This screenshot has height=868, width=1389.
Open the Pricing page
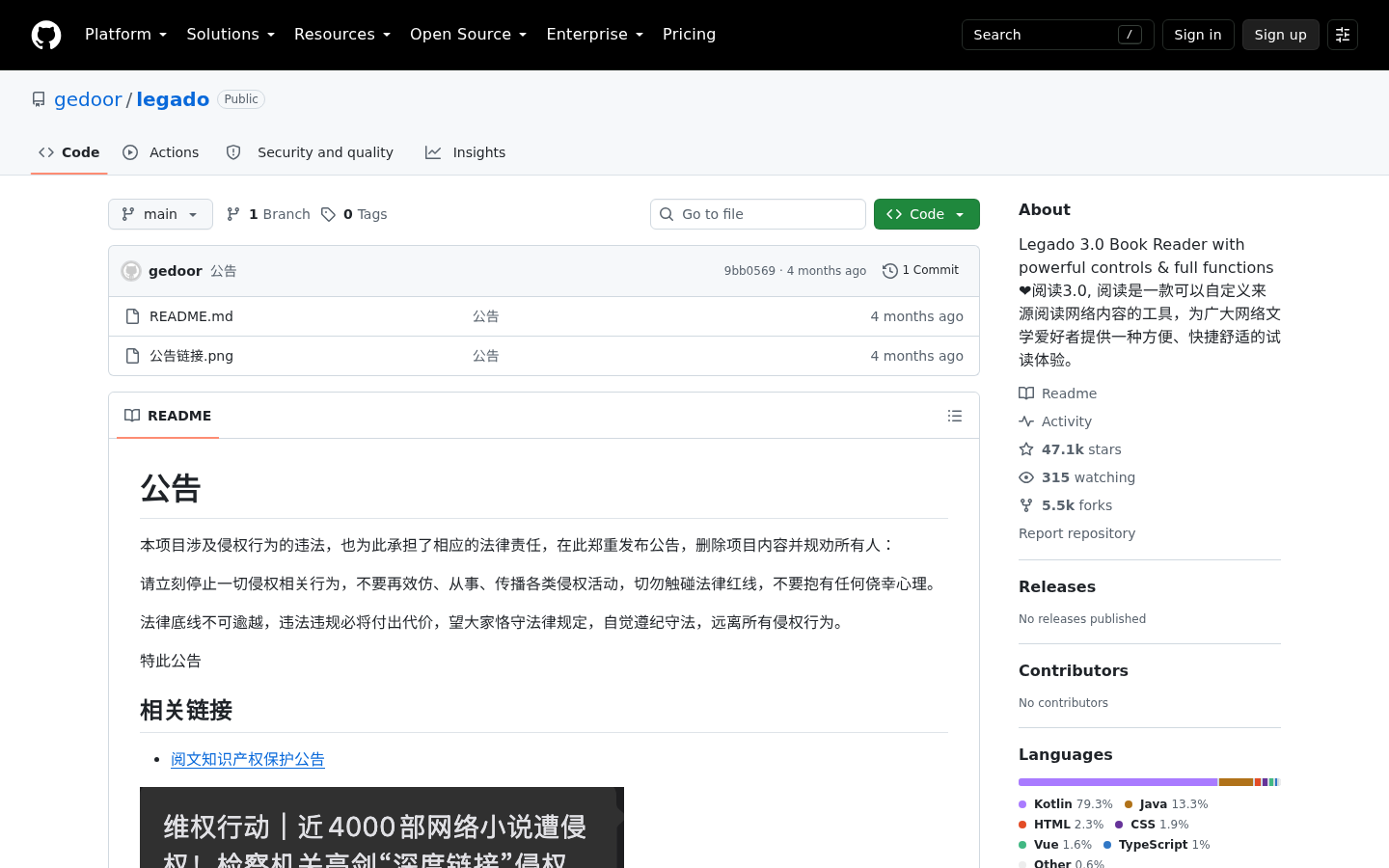point(689,35)
